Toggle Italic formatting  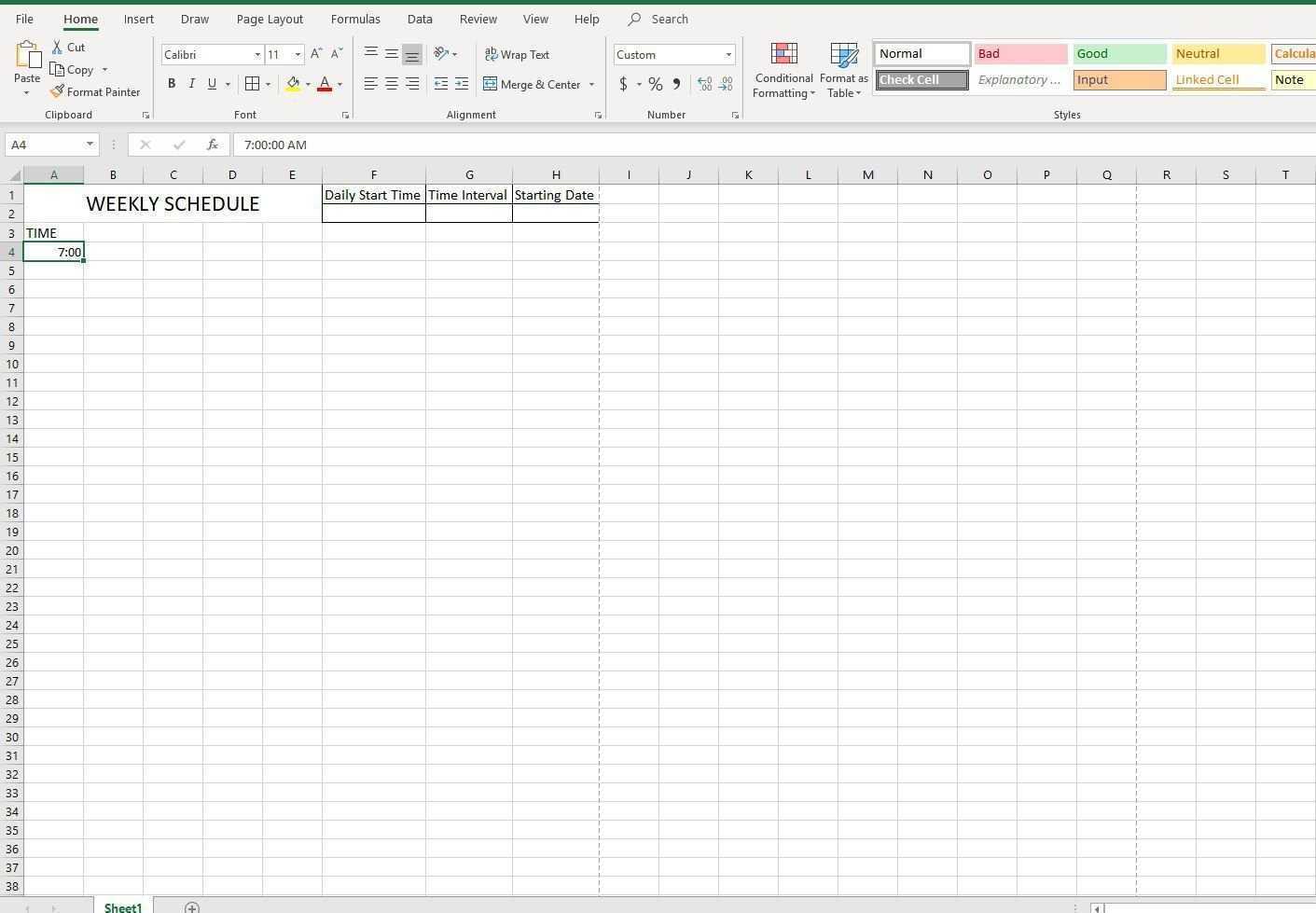pyautogui.click(x=192, y=84)
